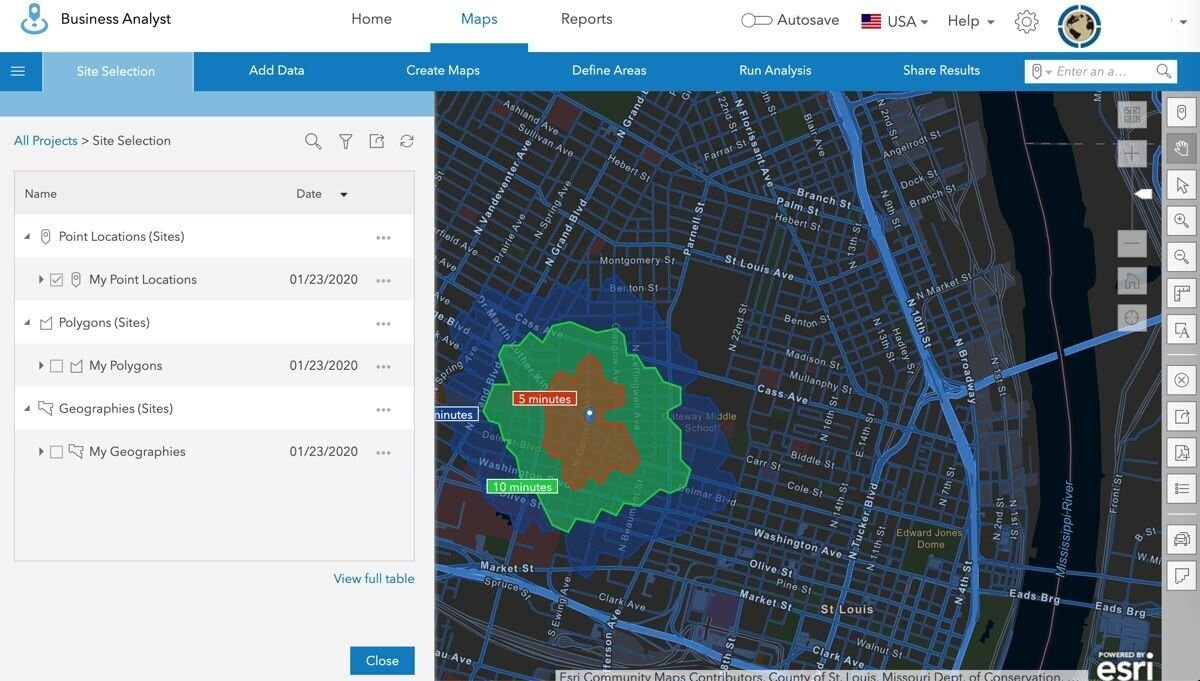The width and height of the screenshot is (1200, 681).
Task: Refresh the project list
Action: click(x=407, y=141)
